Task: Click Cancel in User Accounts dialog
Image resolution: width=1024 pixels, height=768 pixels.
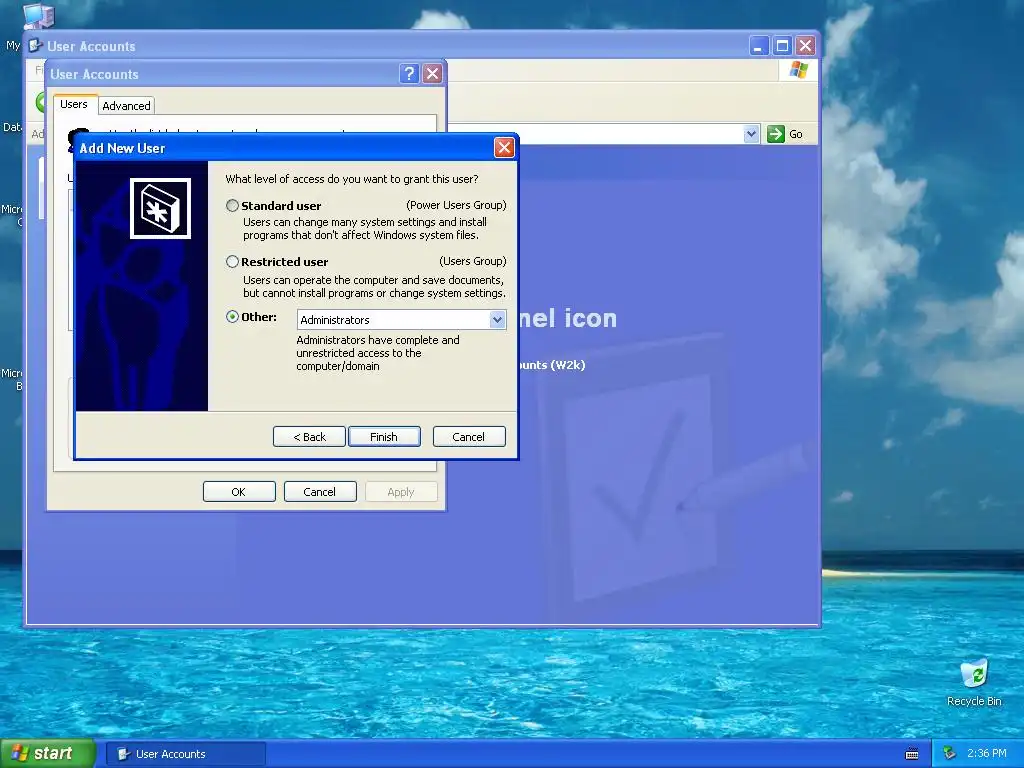Action: pyautogui.click(x=320, y=492)
